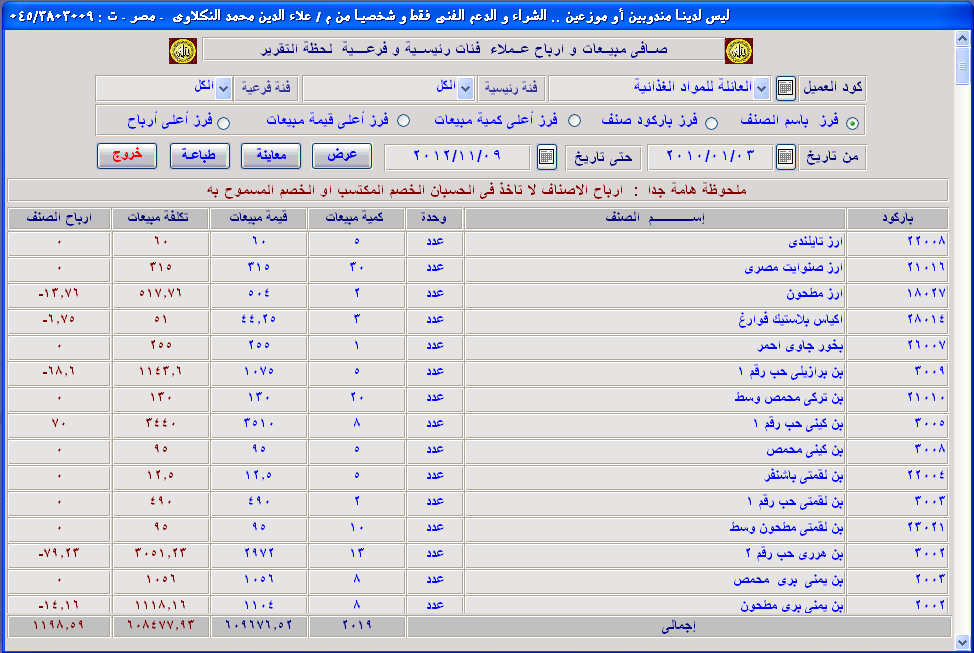
Task: Click the 'إسم الصنف' column header
Action: click(x=654, y=219)
